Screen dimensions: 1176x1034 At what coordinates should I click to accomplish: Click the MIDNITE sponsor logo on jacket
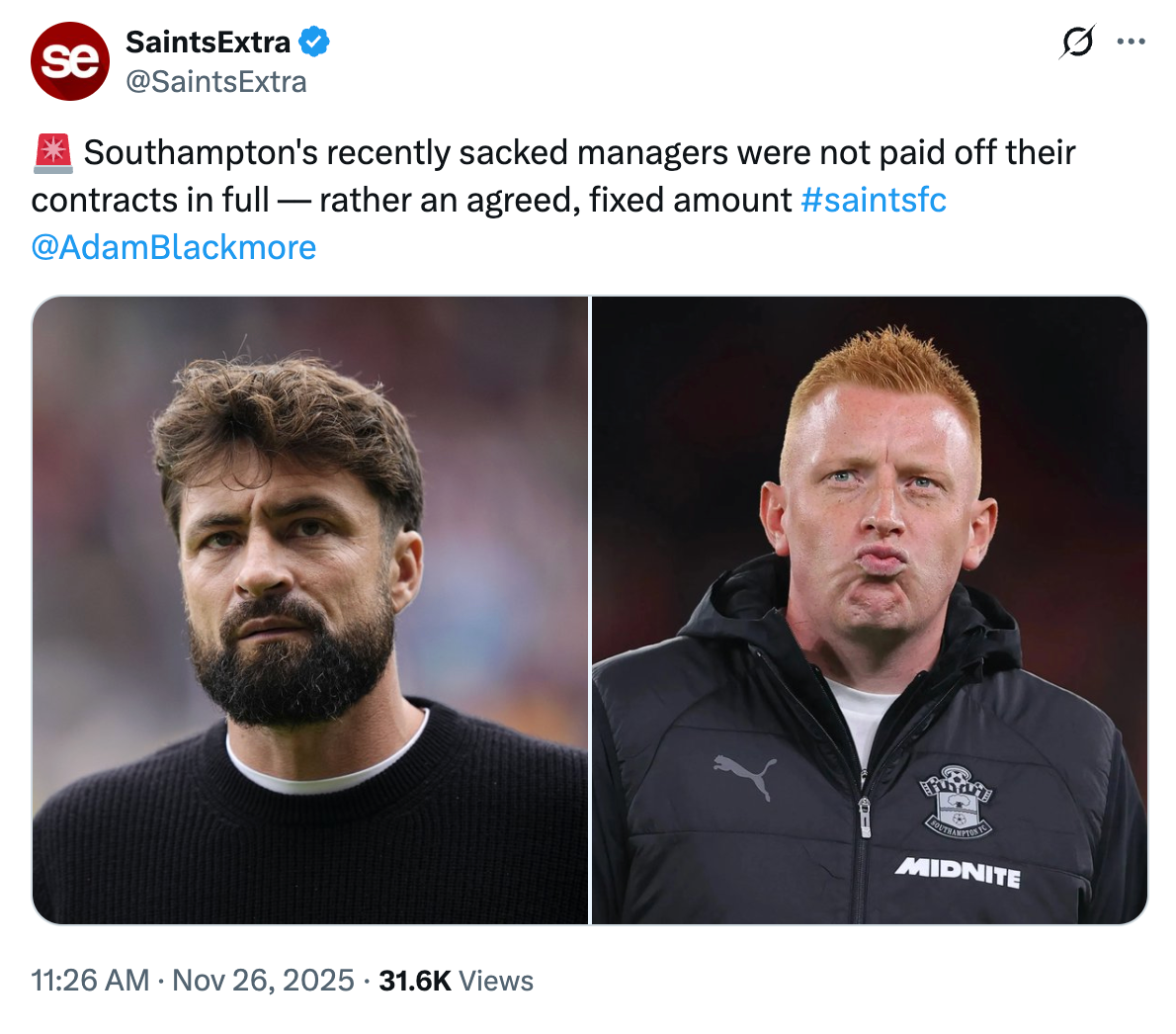tap(957, 872)
